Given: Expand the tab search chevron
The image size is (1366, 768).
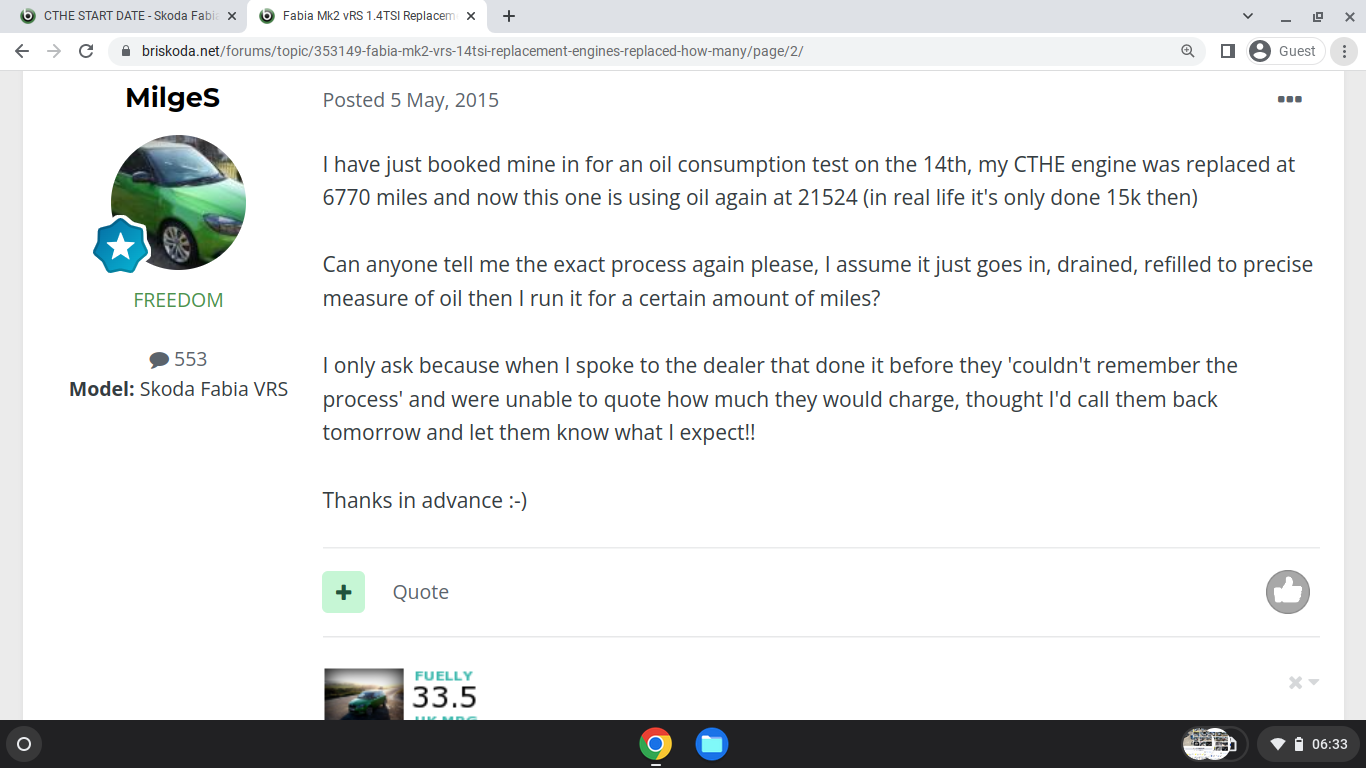Looking at the screenshot, I should [x=1248, y=16].
